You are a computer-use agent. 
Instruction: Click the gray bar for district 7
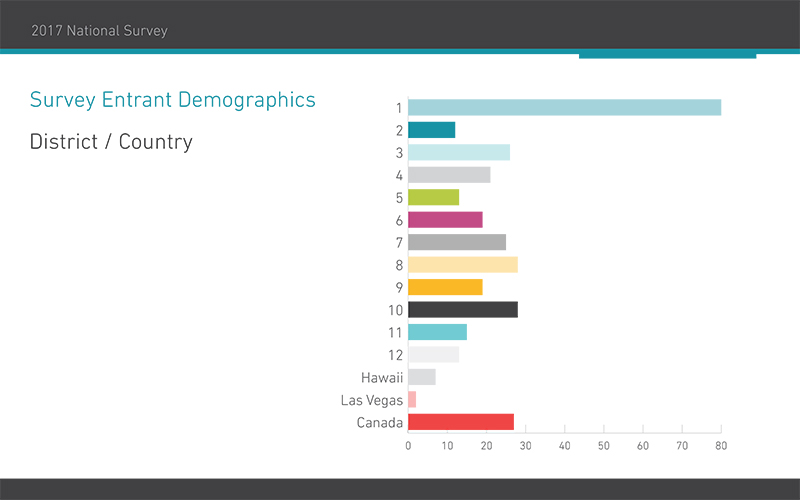click(x=456, y=242)
